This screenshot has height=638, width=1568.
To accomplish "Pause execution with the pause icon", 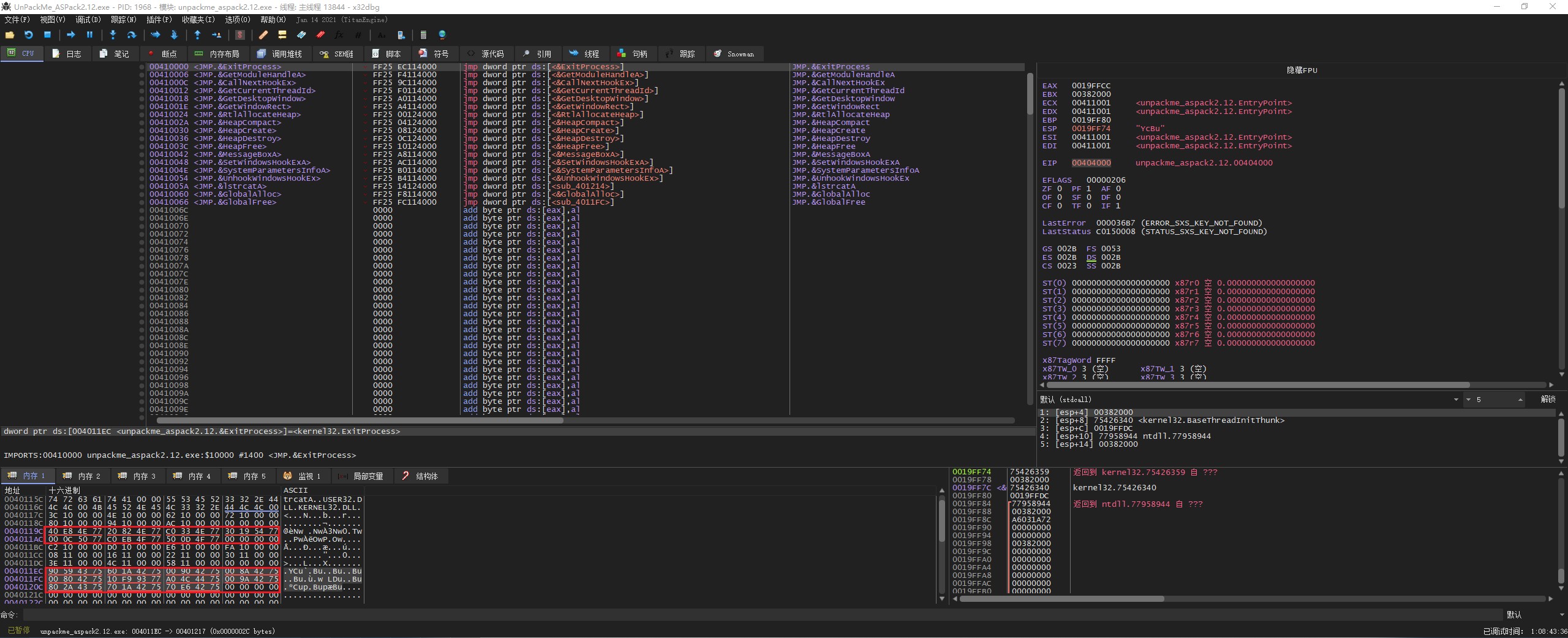I will [89, 35].
